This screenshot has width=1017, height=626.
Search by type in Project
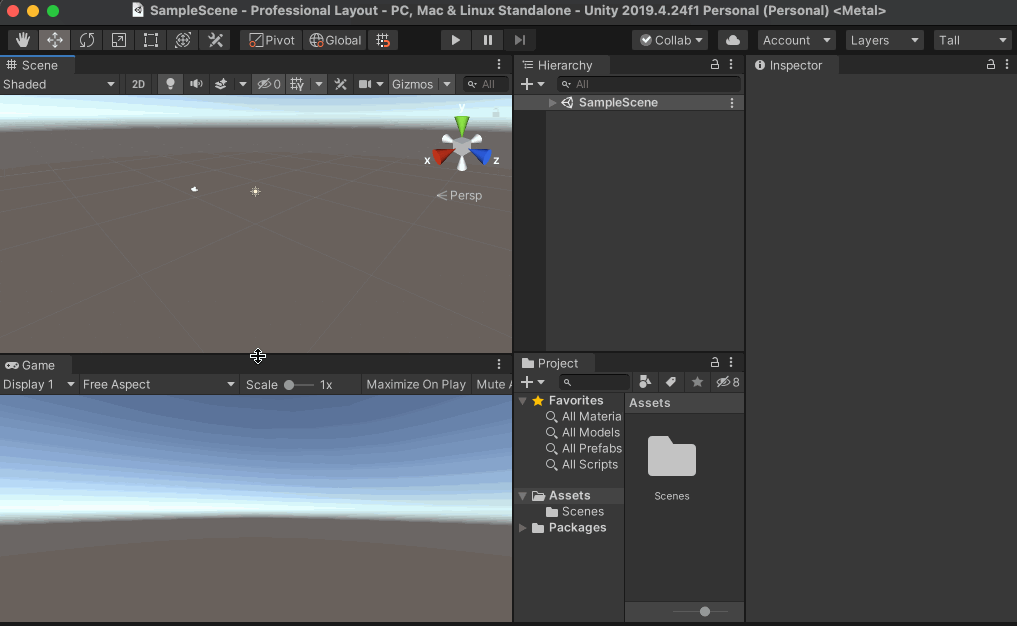(x=645, y=382)
